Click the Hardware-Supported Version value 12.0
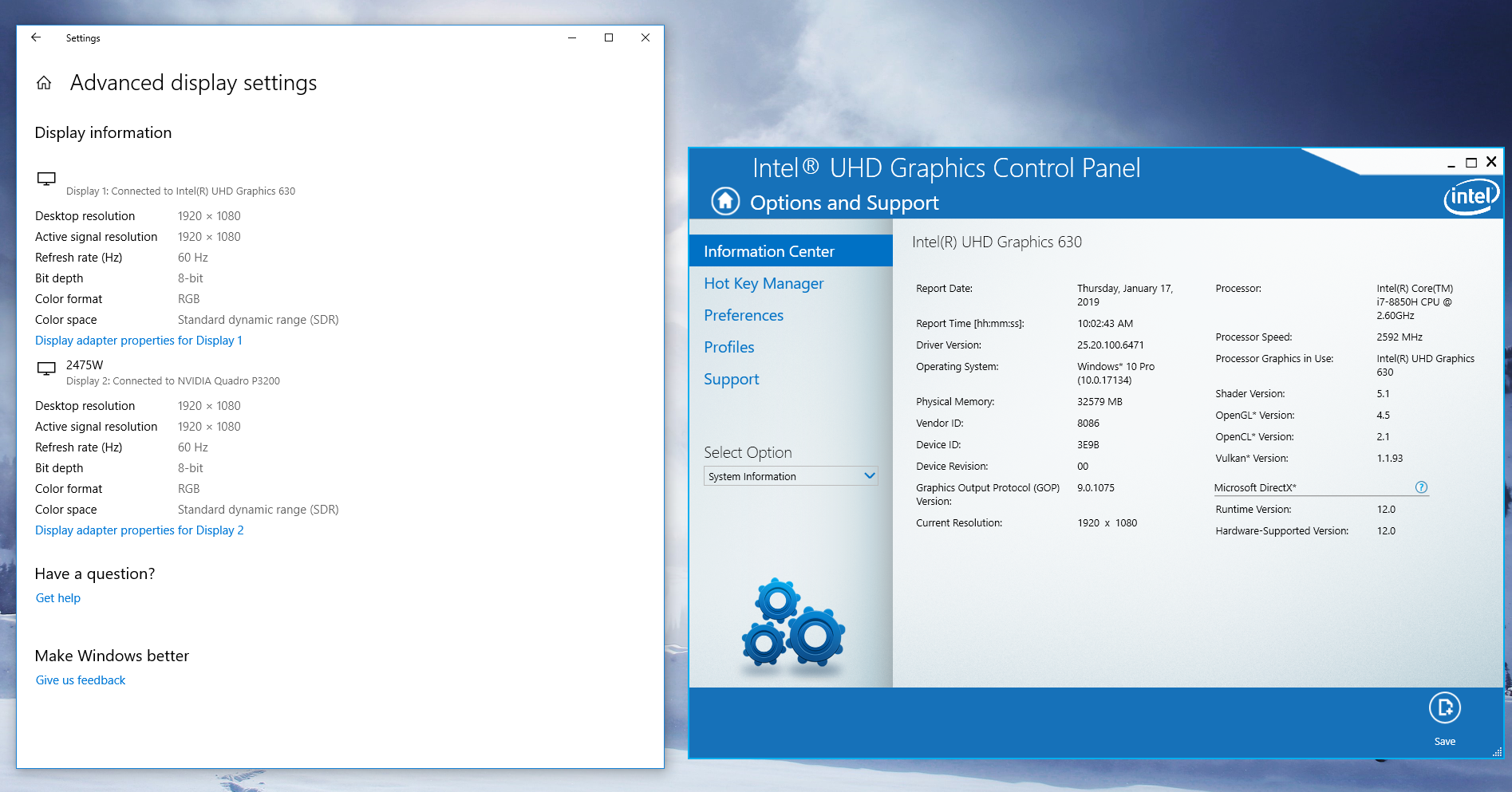 pyautogui.click(x=1386, y=531)
